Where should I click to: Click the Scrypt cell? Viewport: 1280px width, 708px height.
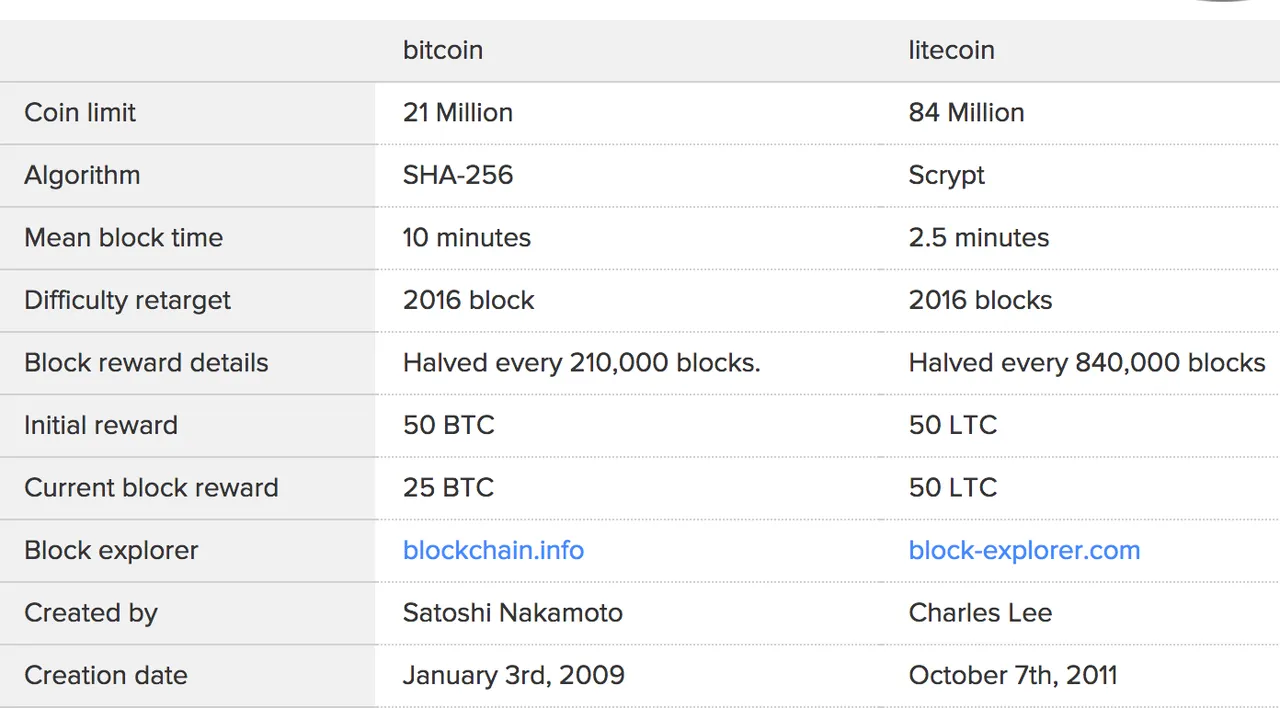[946, 175]
